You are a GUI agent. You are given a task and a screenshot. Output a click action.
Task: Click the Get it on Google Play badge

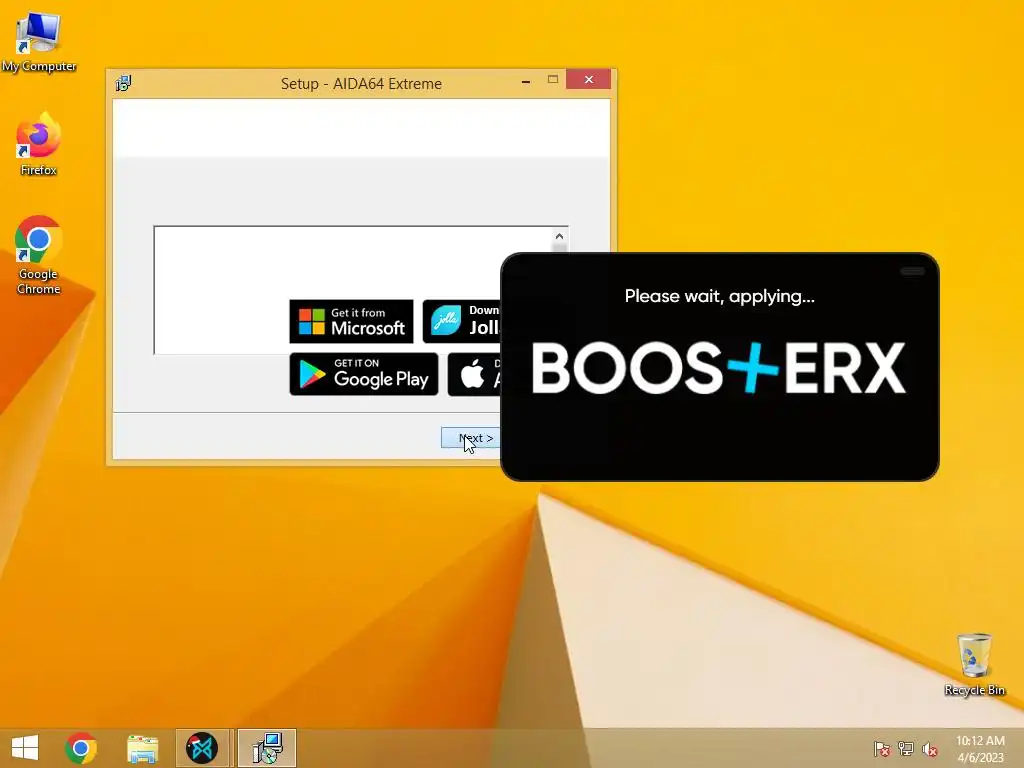364,374
